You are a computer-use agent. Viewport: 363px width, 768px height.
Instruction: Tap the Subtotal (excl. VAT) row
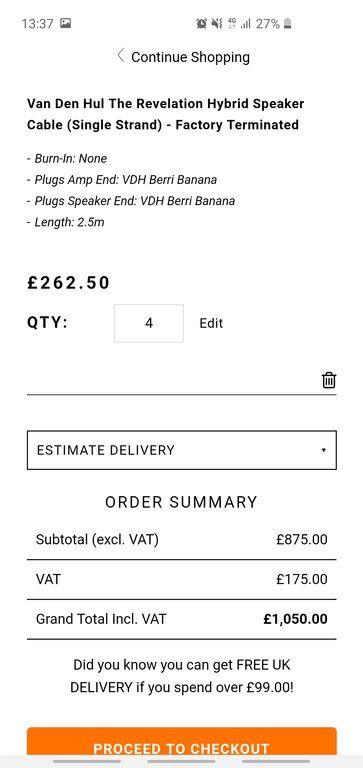182,540
